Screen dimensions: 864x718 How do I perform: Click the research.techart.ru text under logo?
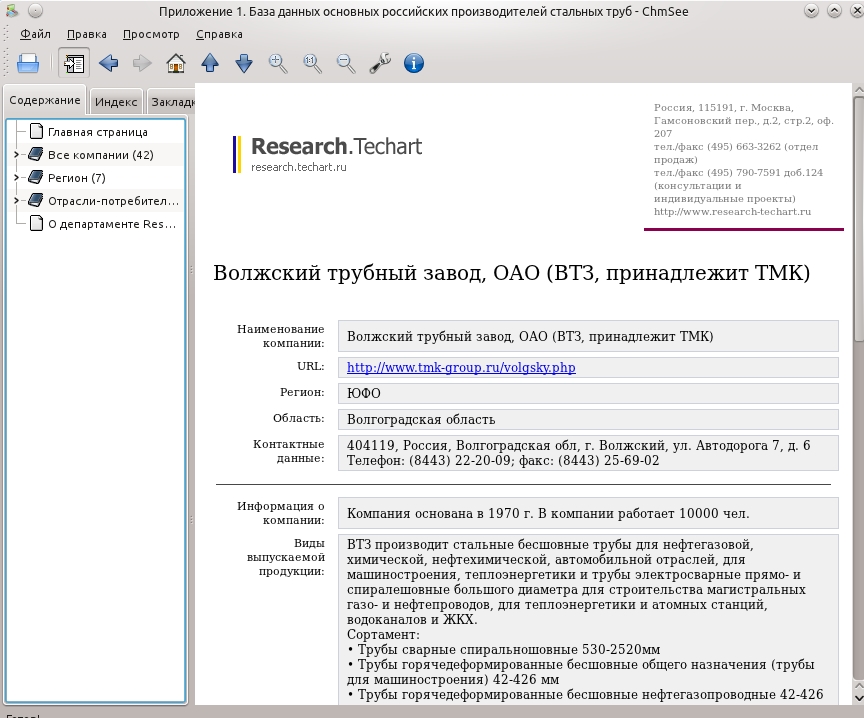299,167
